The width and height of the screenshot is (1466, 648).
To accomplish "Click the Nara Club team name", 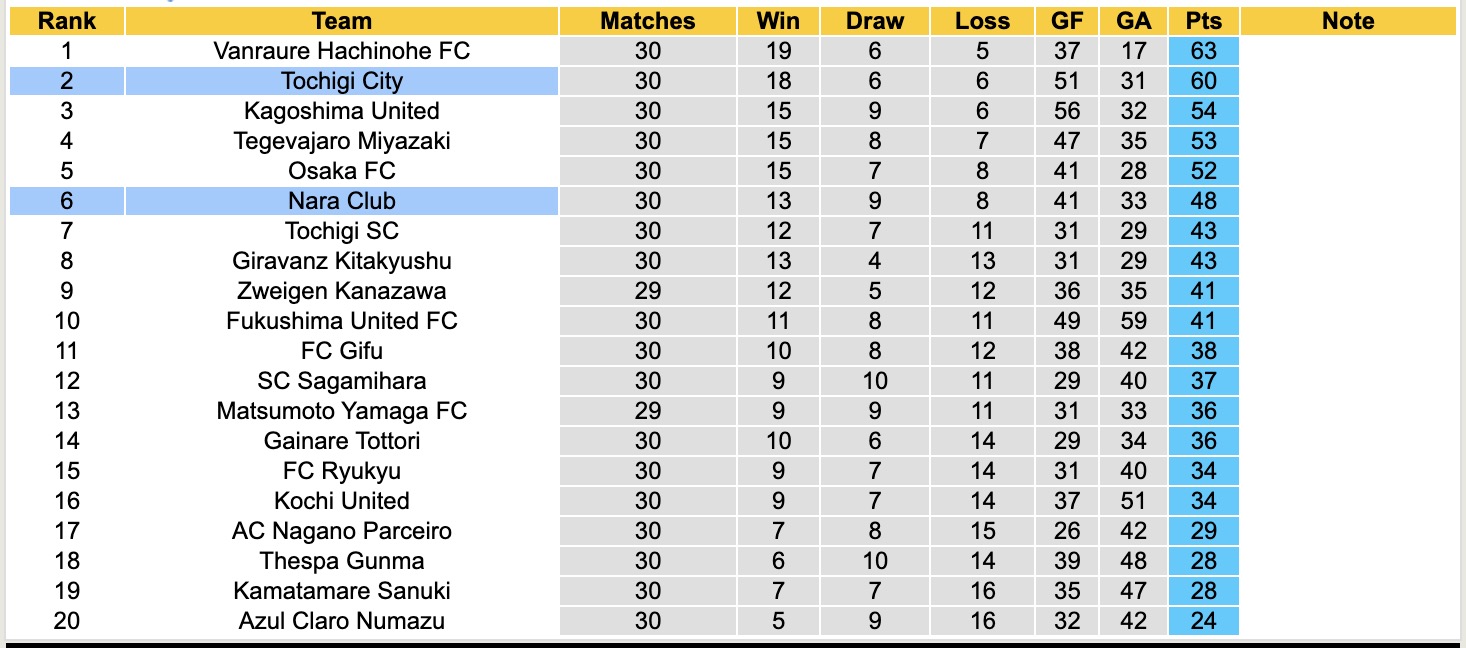I will pyautogui.click(x=341, y=201).
